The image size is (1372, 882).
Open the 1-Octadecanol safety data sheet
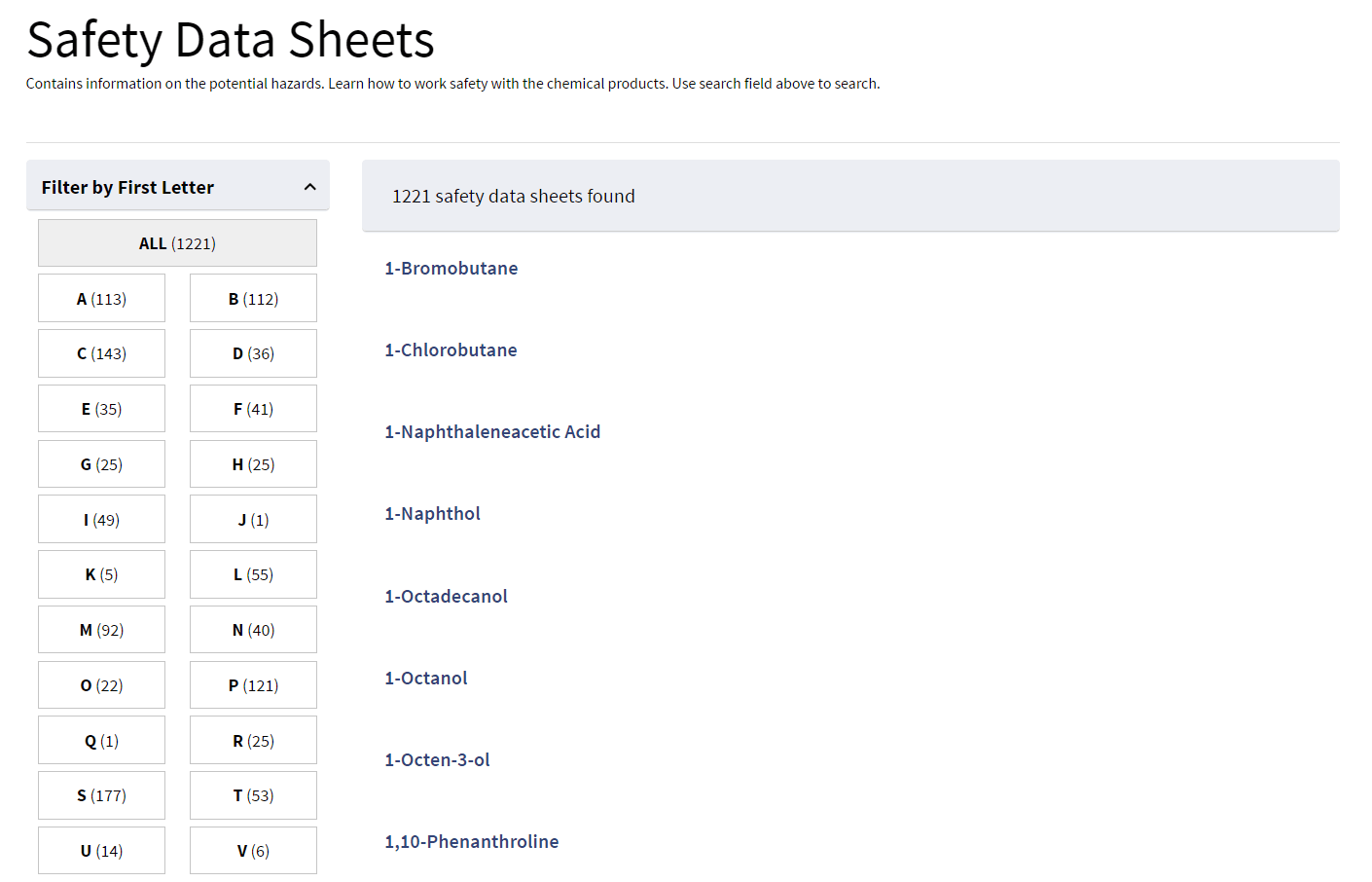[446, 596]
